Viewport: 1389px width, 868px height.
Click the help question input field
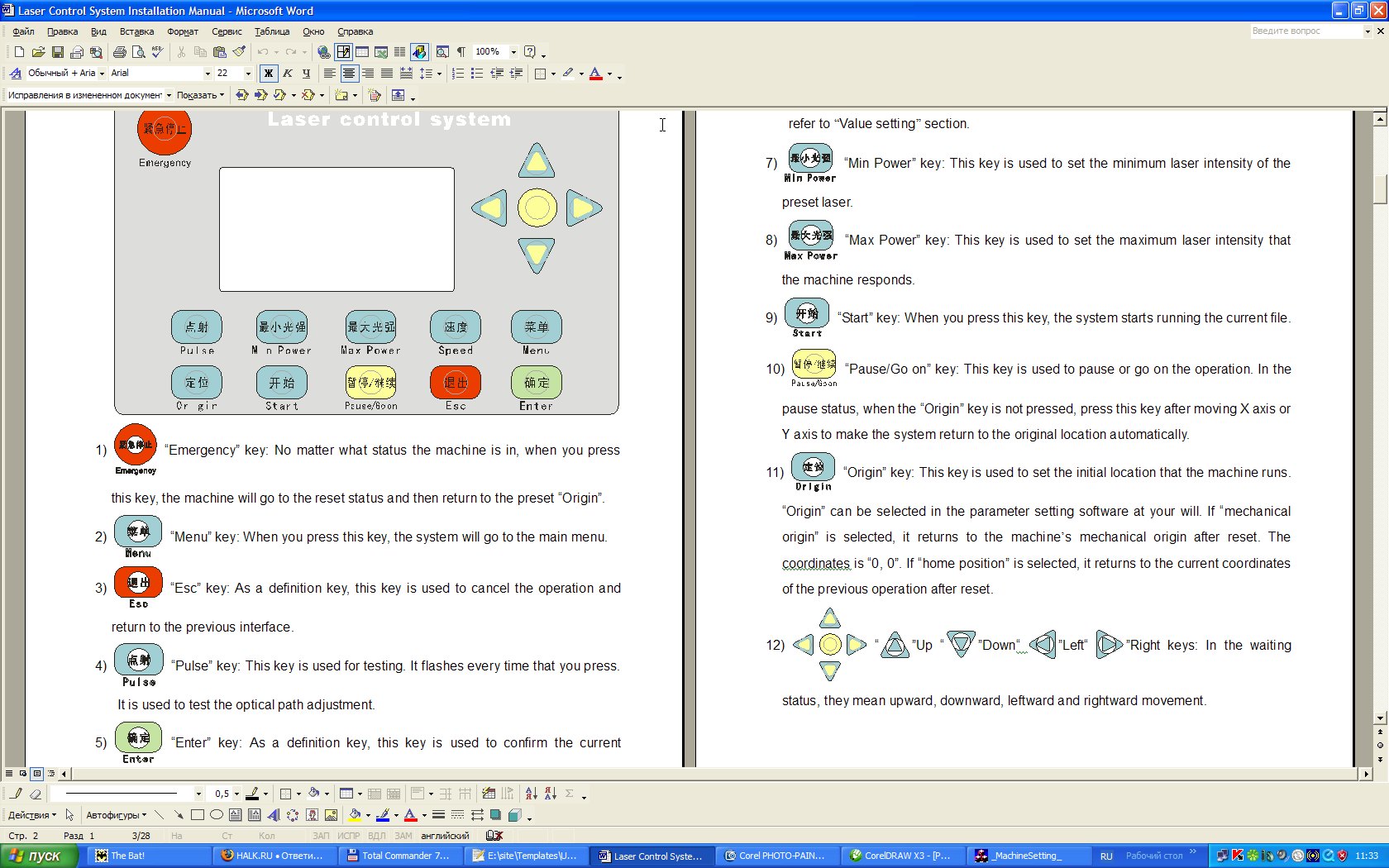coord(1305,31)
